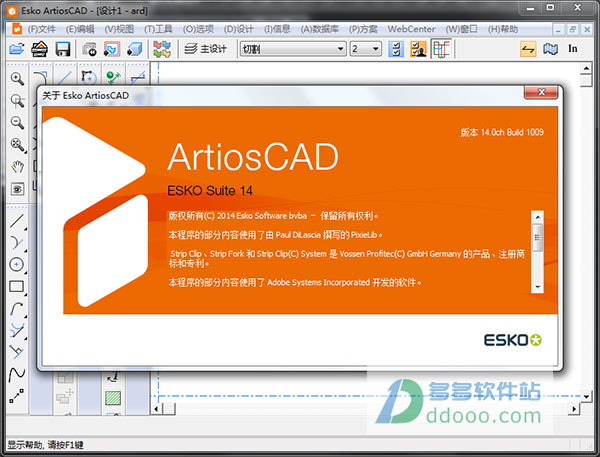This screenshot has height=457, width=600.
Task: Click canvas horizontal scroll left arrow
Action: click(156, 409)
